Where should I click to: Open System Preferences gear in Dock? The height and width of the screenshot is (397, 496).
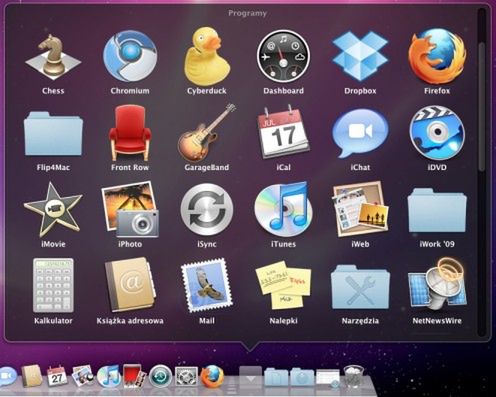[x=186, y=377]
